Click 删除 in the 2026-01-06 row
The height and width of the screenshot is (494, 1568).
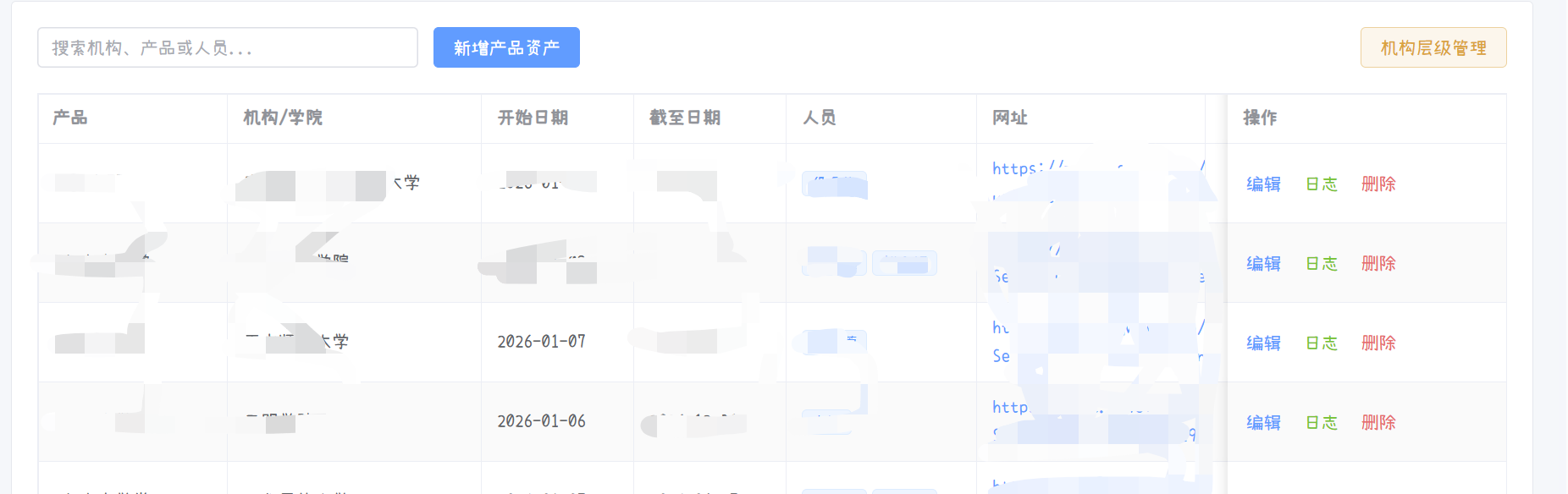coord(1378,422)
